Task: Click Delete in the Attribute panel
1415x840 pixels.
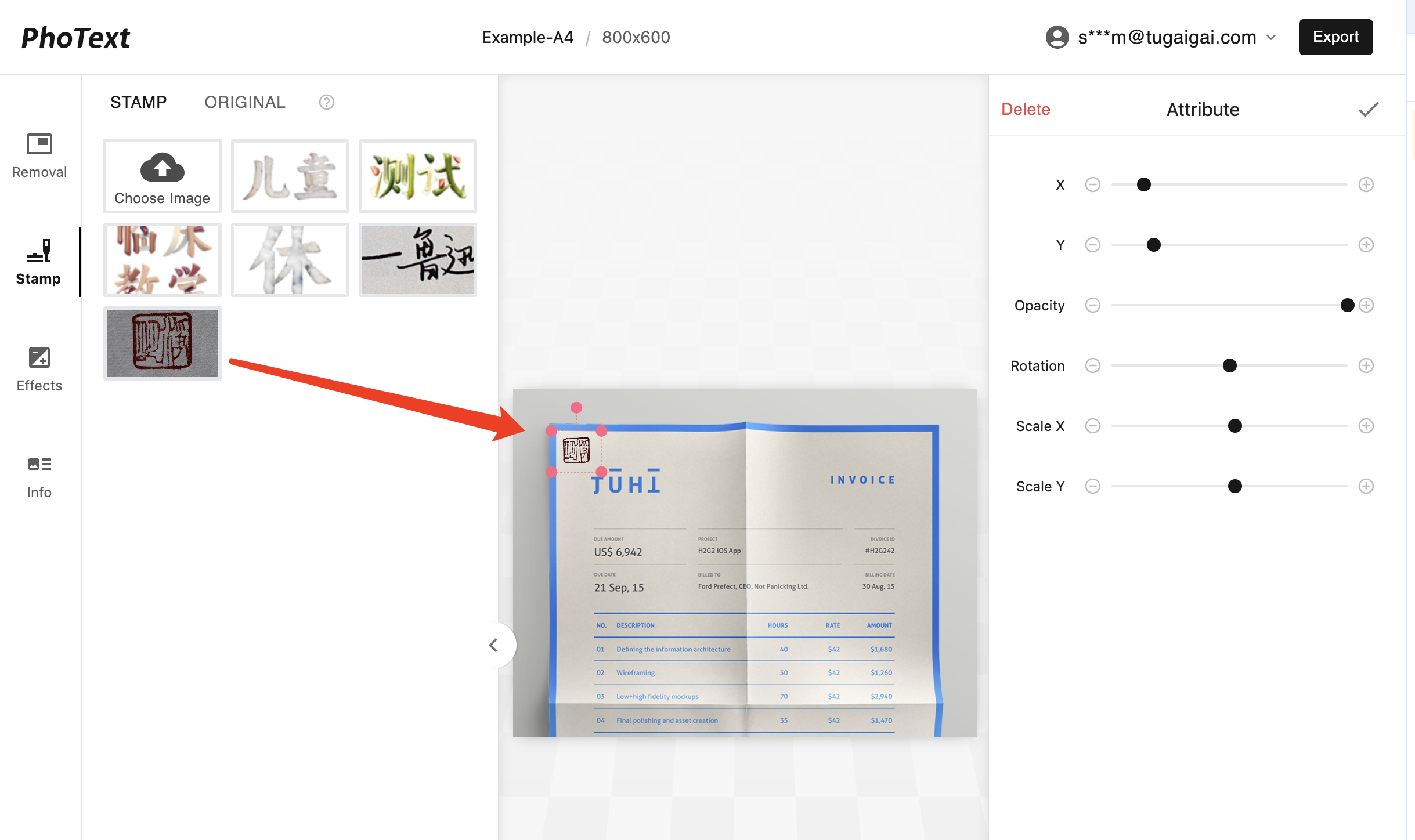Action: click(x=1026, y=110)
